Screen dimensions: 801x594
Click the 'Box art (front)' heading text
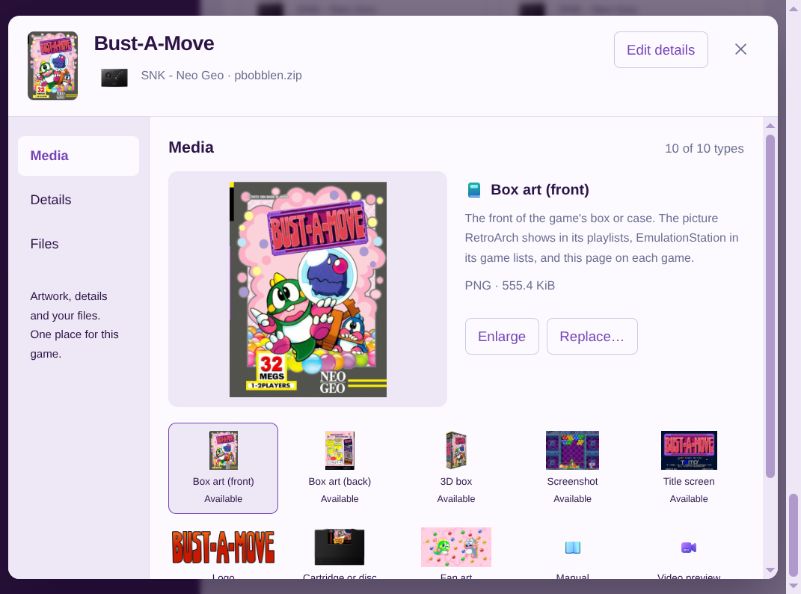(539, 190)
